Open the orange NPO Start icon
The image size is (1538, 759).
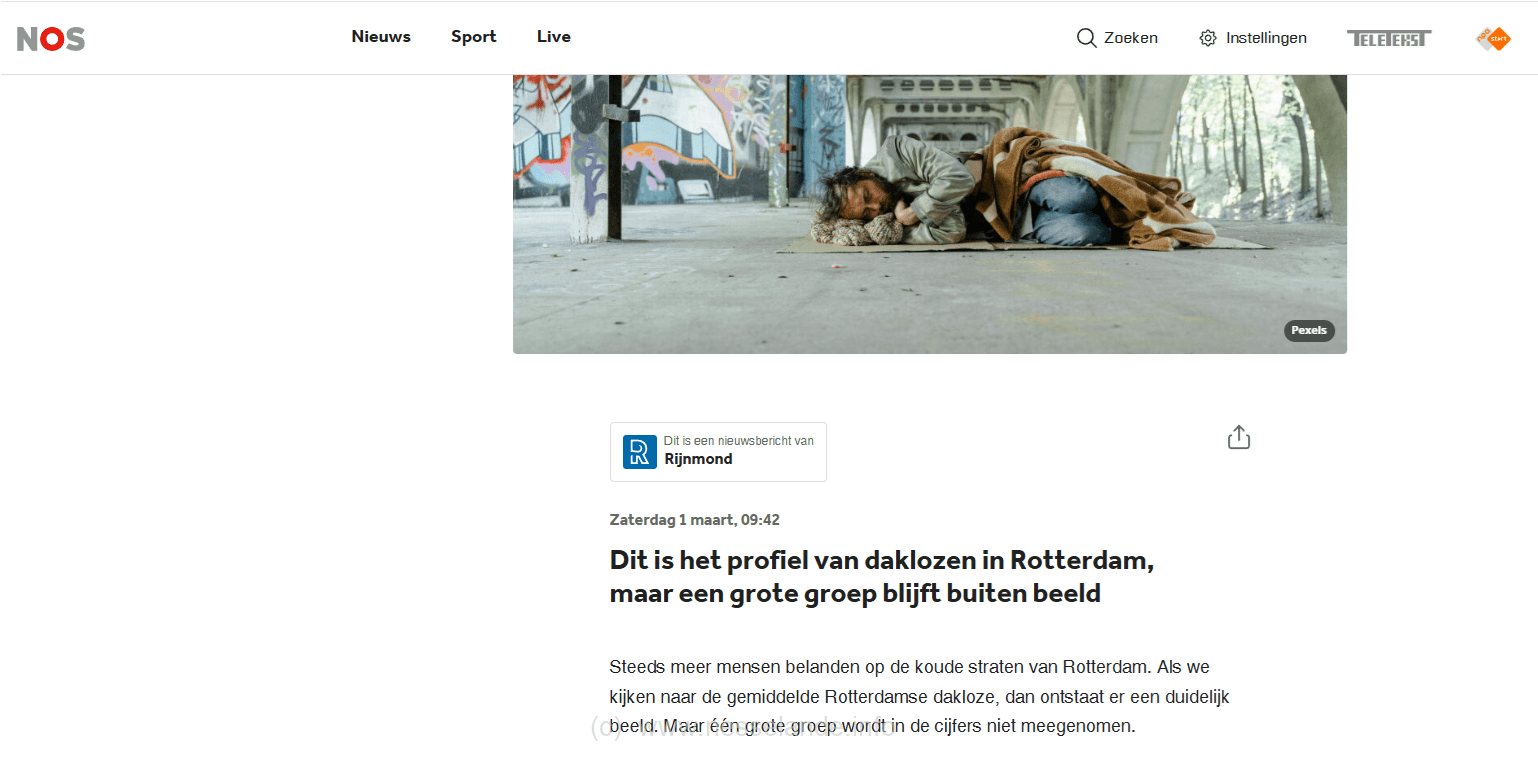(1493, 38)
